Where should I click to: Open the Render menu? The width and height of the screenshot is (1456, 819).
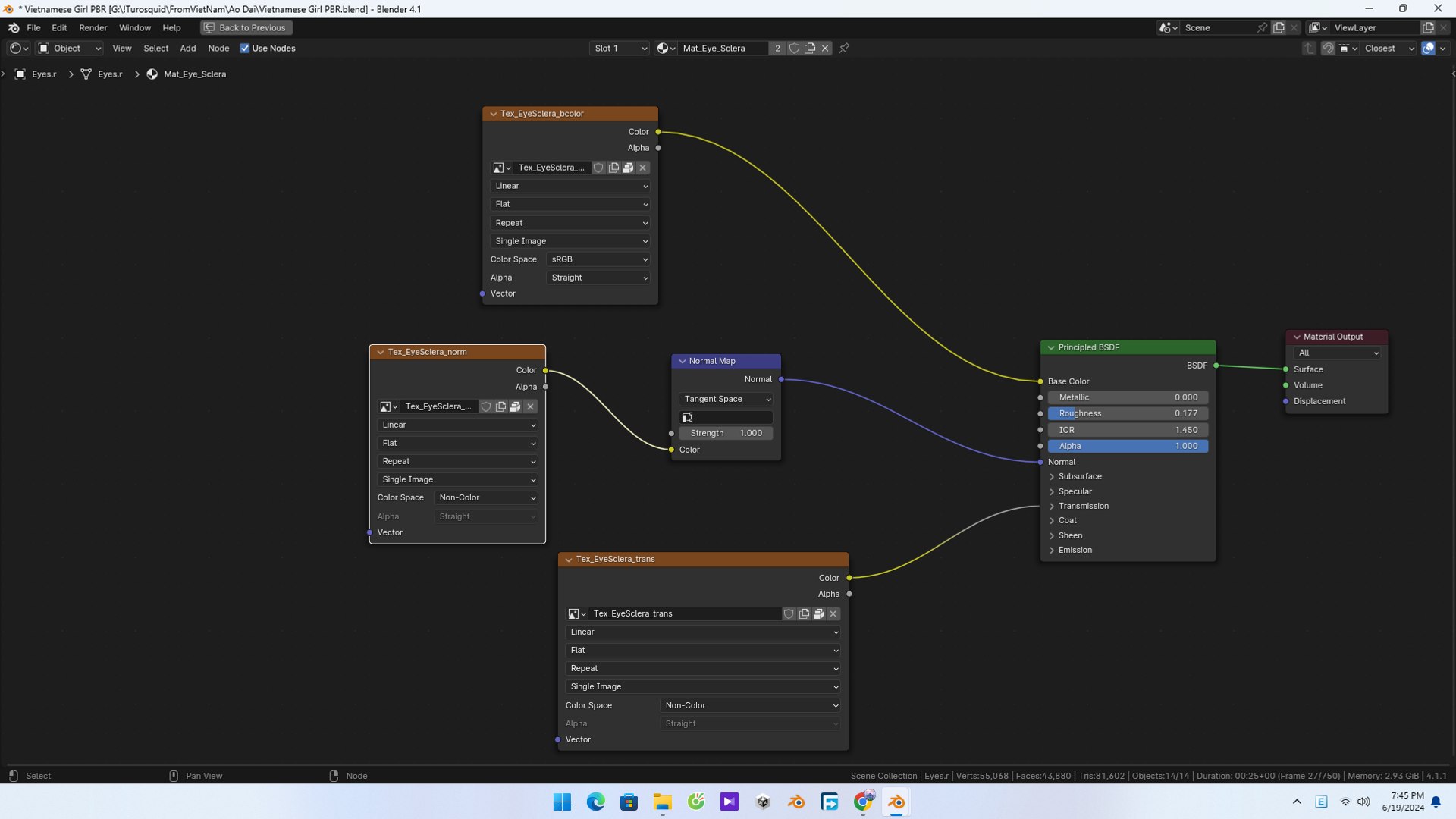pos(93,27)
